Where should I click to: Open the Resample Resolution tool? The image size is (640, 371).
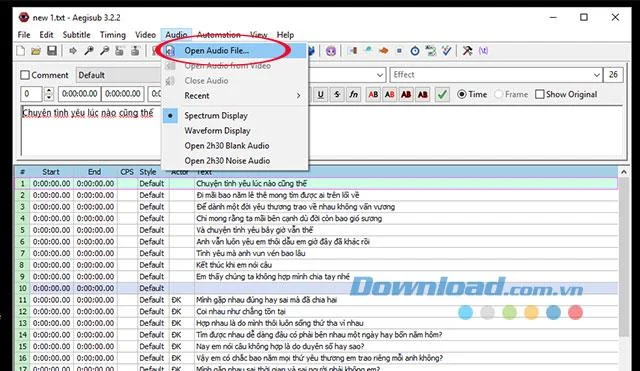coord(399,51)
